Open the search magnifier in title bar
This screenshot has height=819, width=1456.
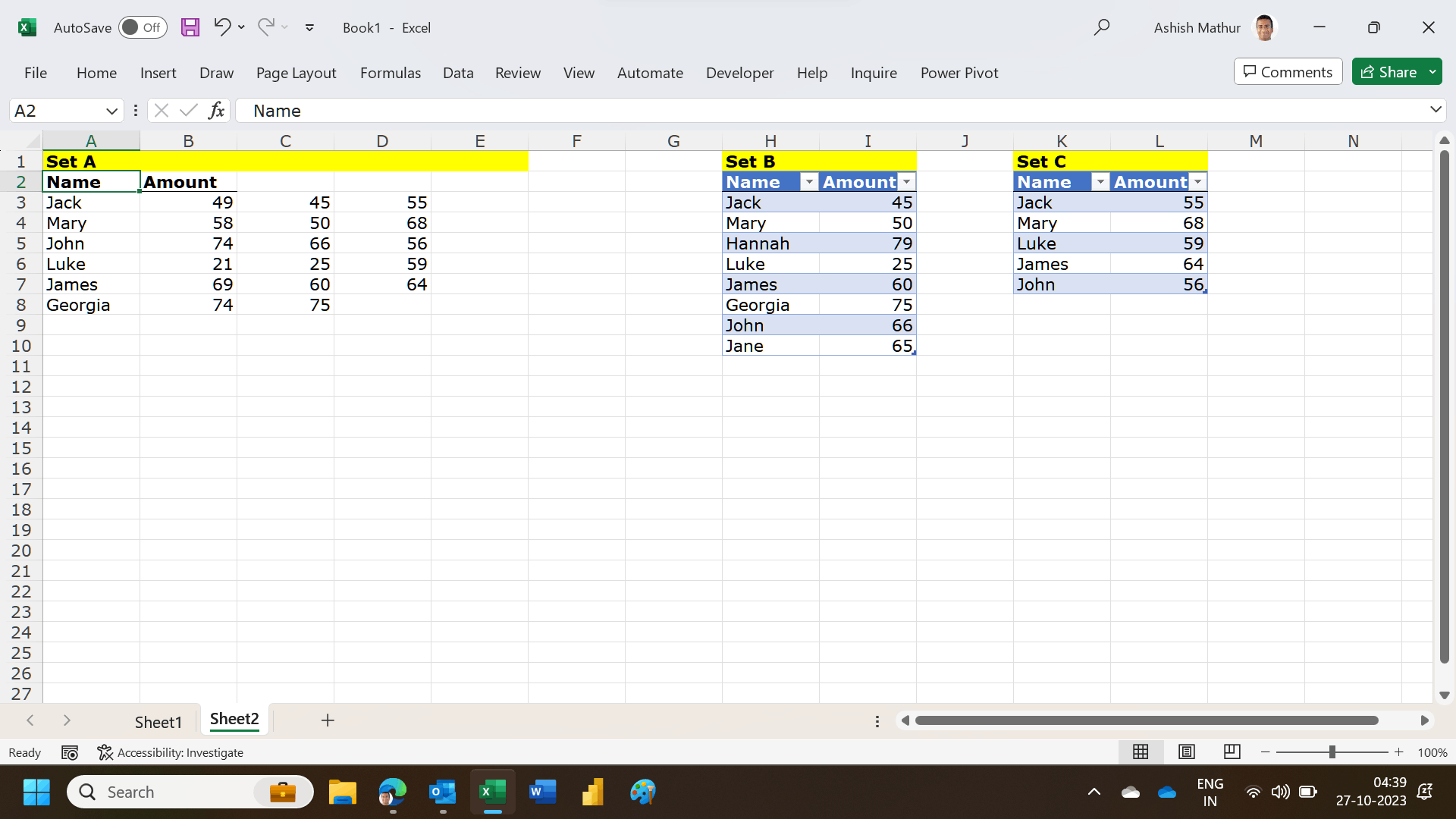click(x=1102, y=27)
